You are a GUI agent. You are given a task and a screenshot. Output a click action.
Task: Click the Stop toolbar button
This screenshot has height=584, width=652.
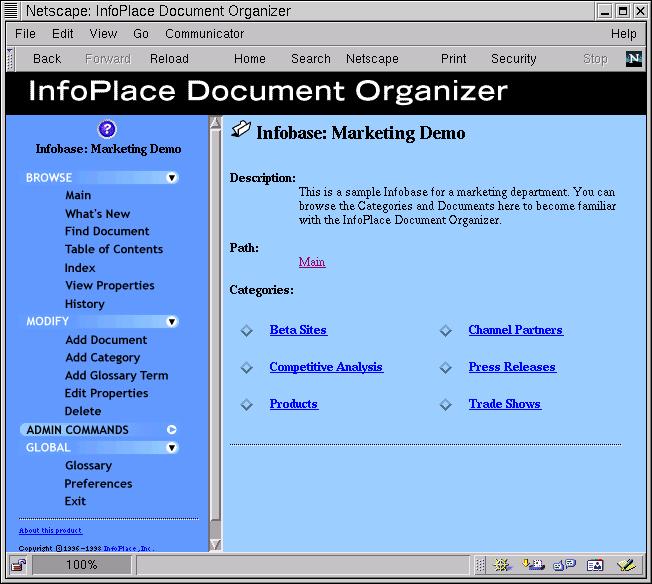[595, 59]
